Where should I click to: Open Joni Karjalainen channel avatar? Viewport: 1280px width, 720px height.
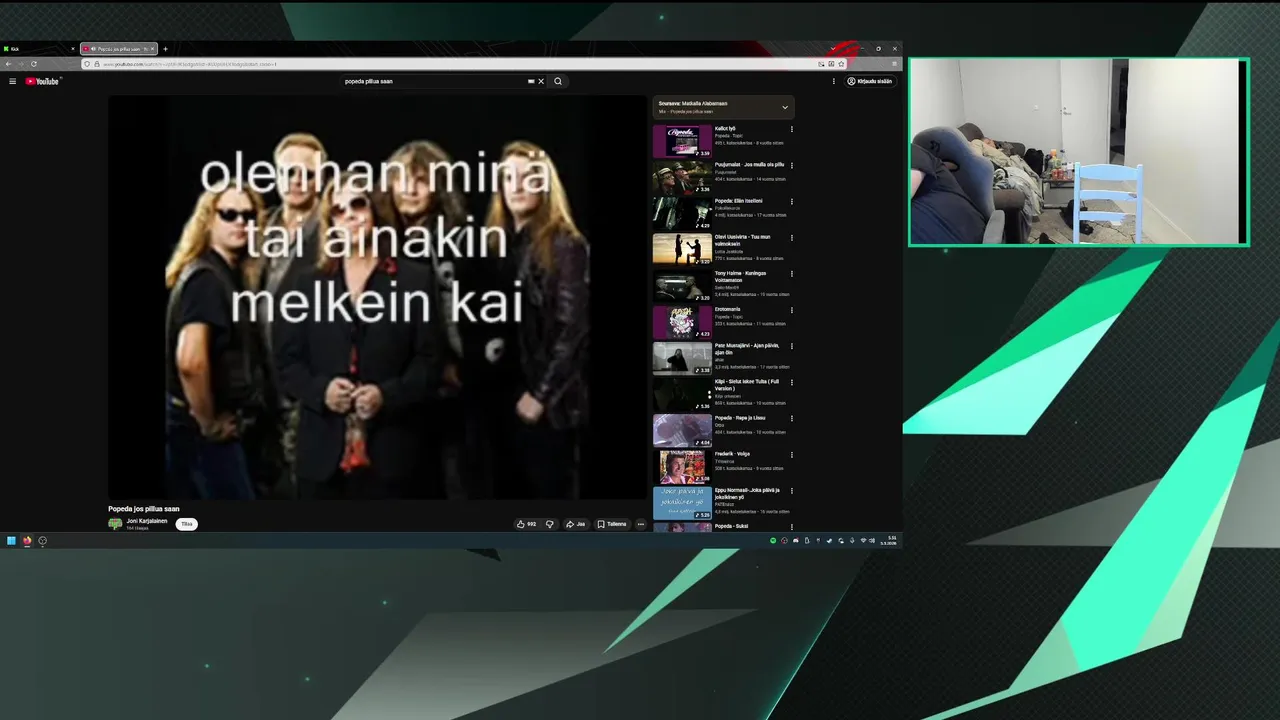coord(115,524)
